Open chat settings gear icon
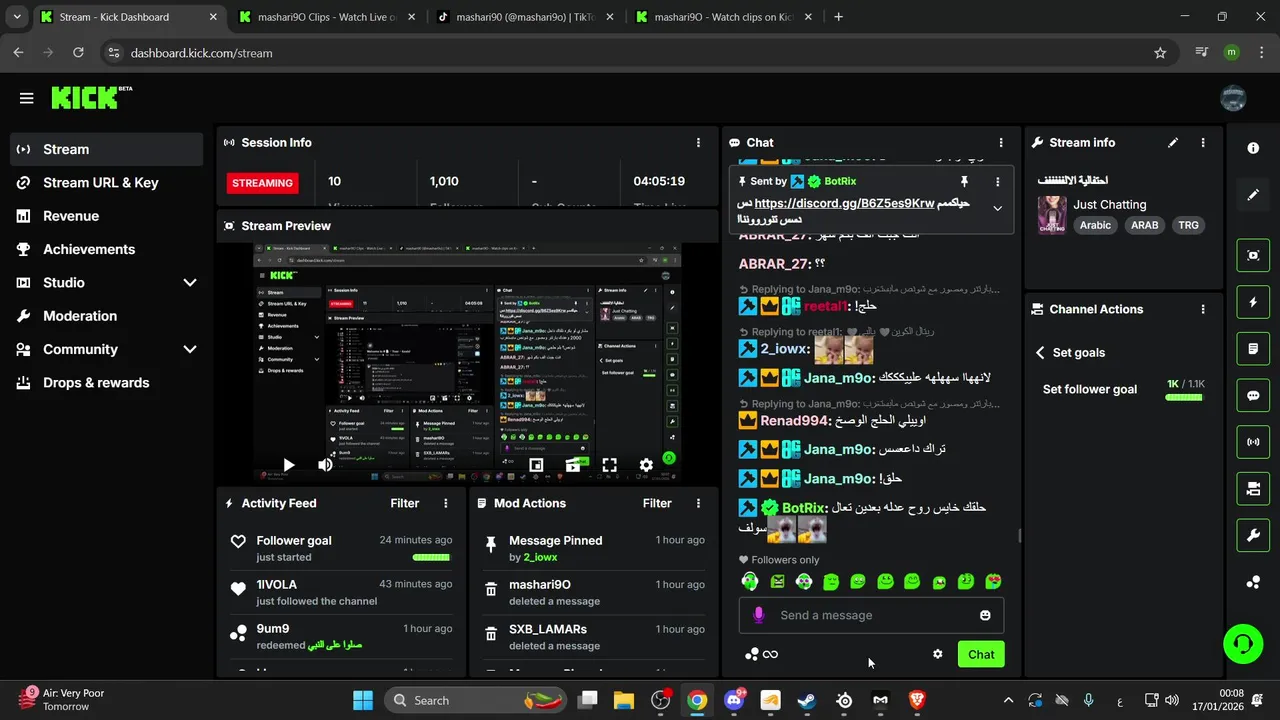Viewport: 1280px width, 720px height. click(x=937, y=654)
